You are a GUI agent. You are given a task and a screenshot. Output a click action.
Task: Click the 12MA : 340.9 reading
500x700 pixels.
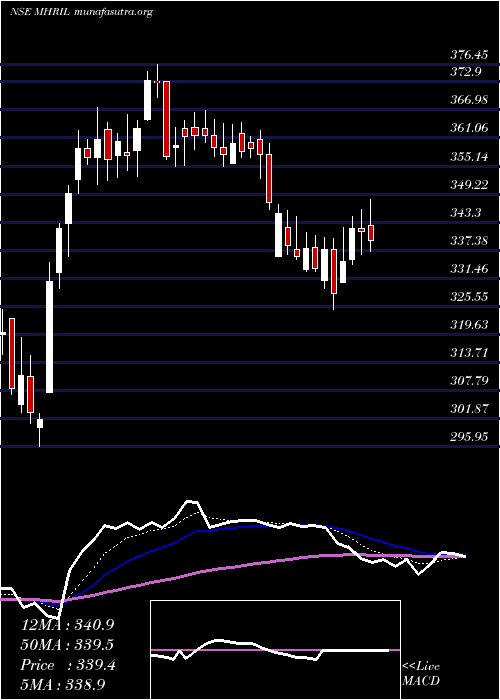[x=68, y=625]
